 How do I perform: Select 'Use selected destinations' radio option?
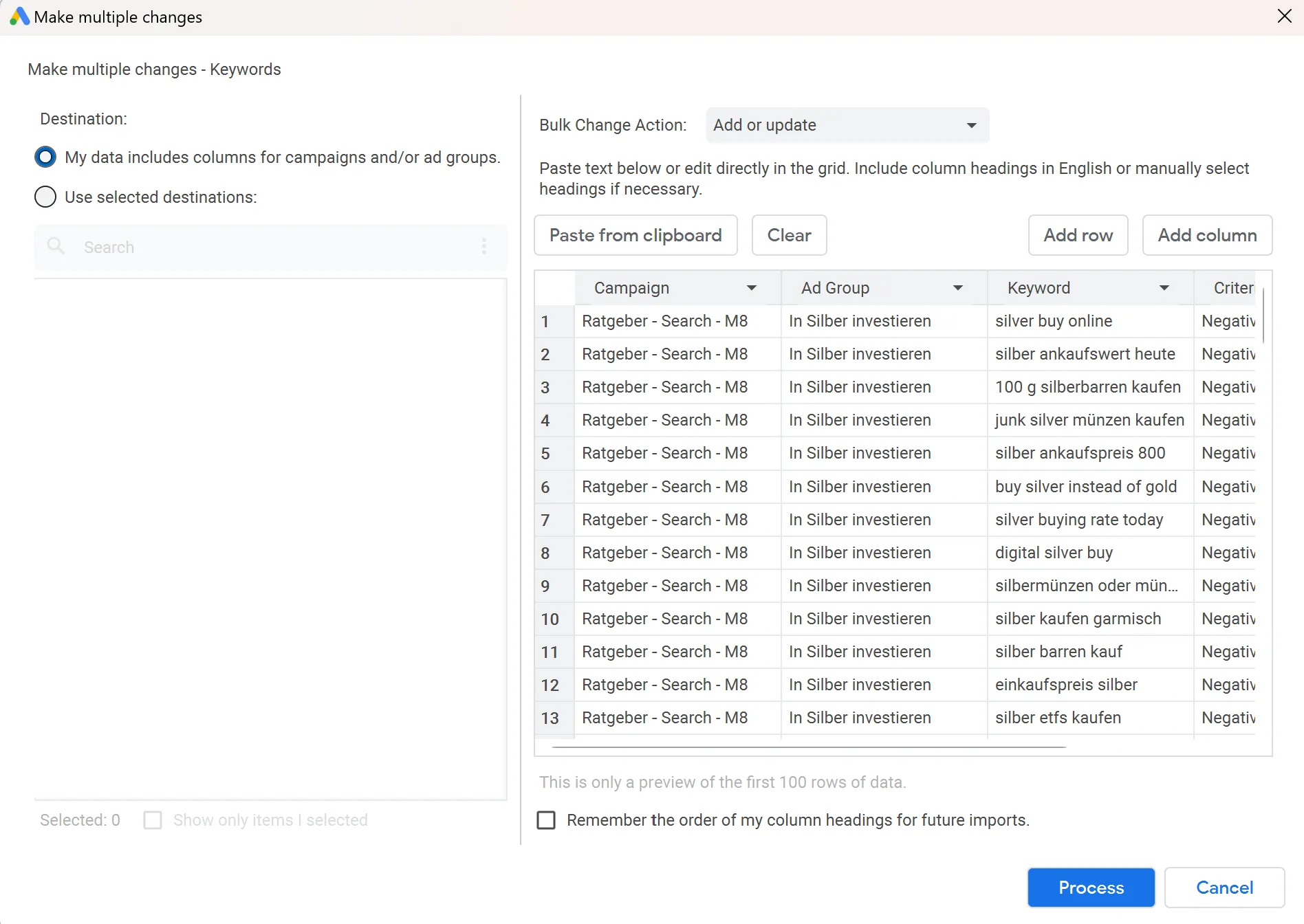(45, 197)
